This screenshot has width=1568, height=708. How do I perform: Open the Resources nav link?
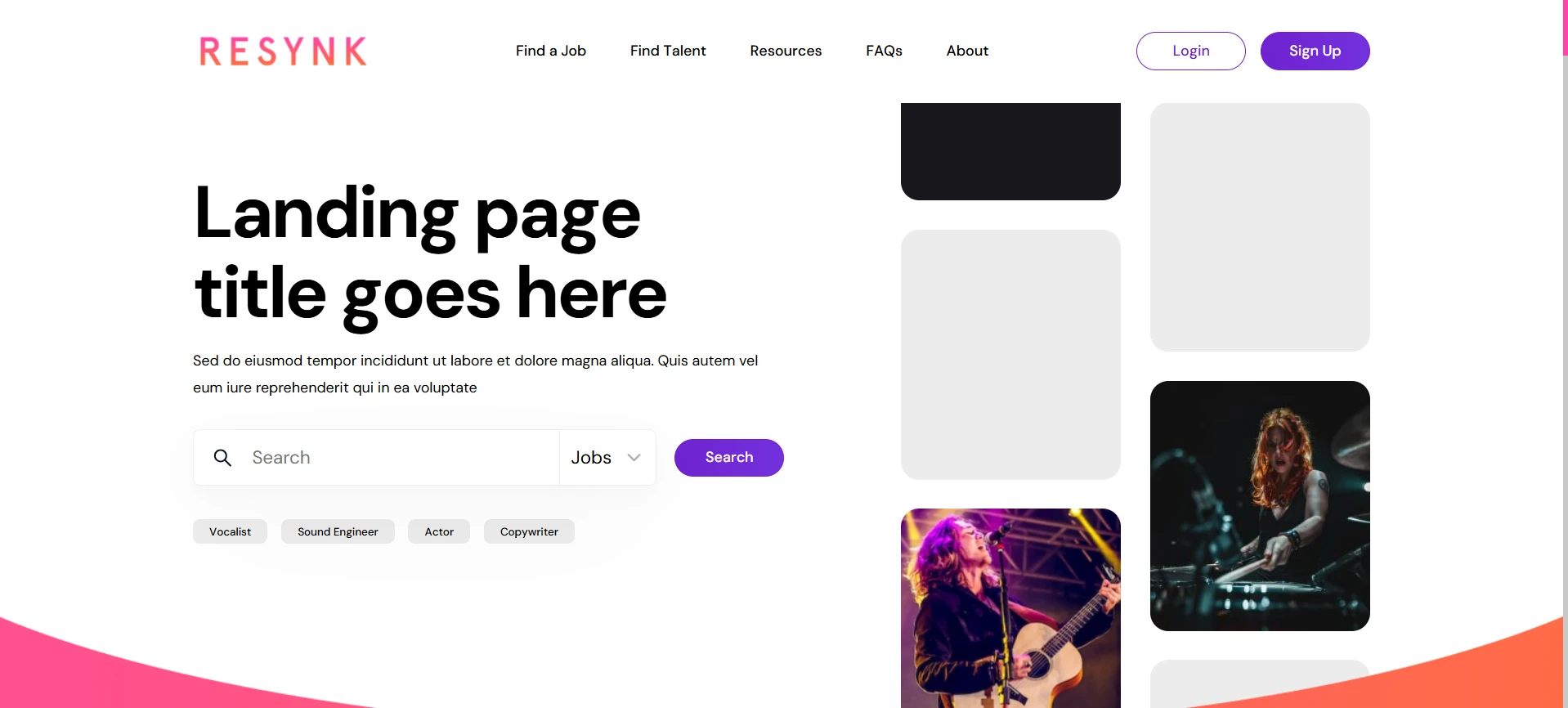[786, 51]
